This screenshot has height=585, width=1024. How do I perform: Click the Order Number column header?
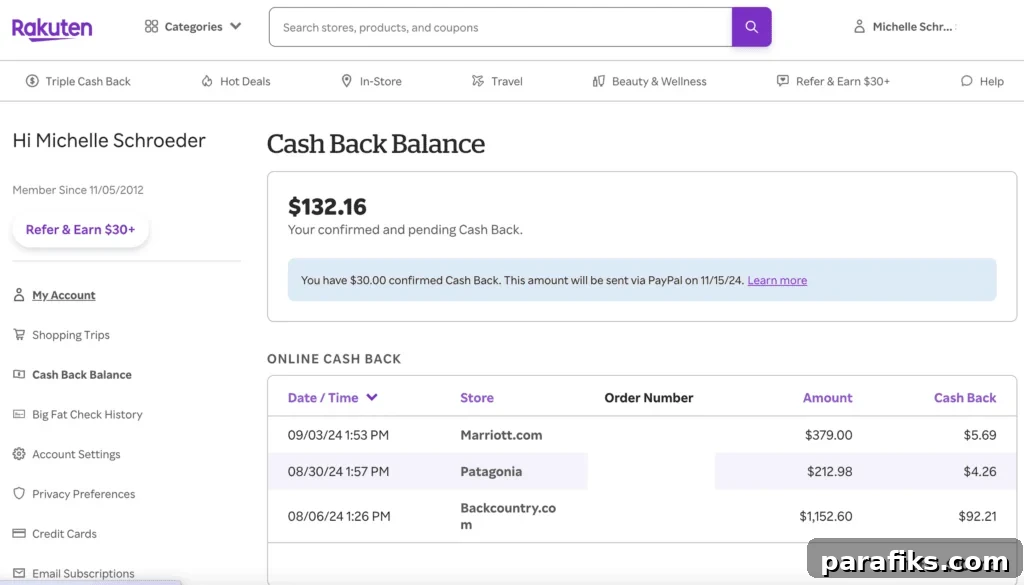click(648, 398)
